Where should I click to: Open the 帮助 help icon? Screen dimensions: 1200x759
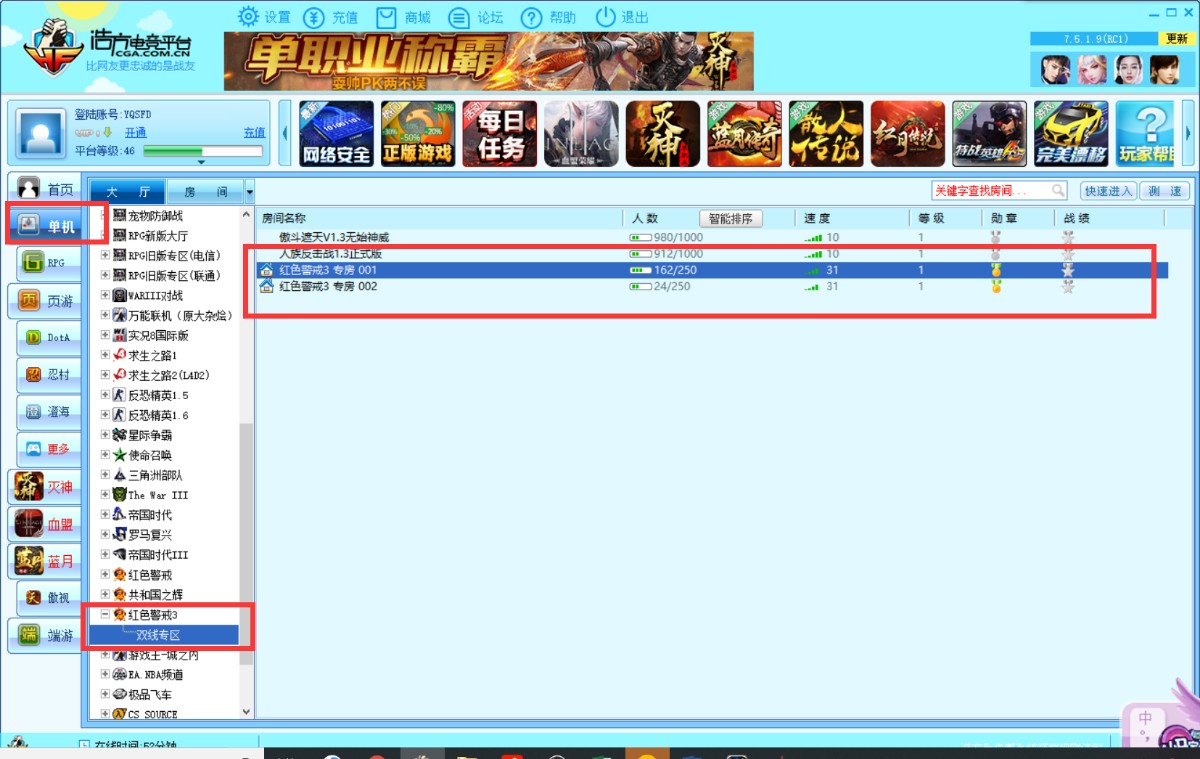(532, 17)
